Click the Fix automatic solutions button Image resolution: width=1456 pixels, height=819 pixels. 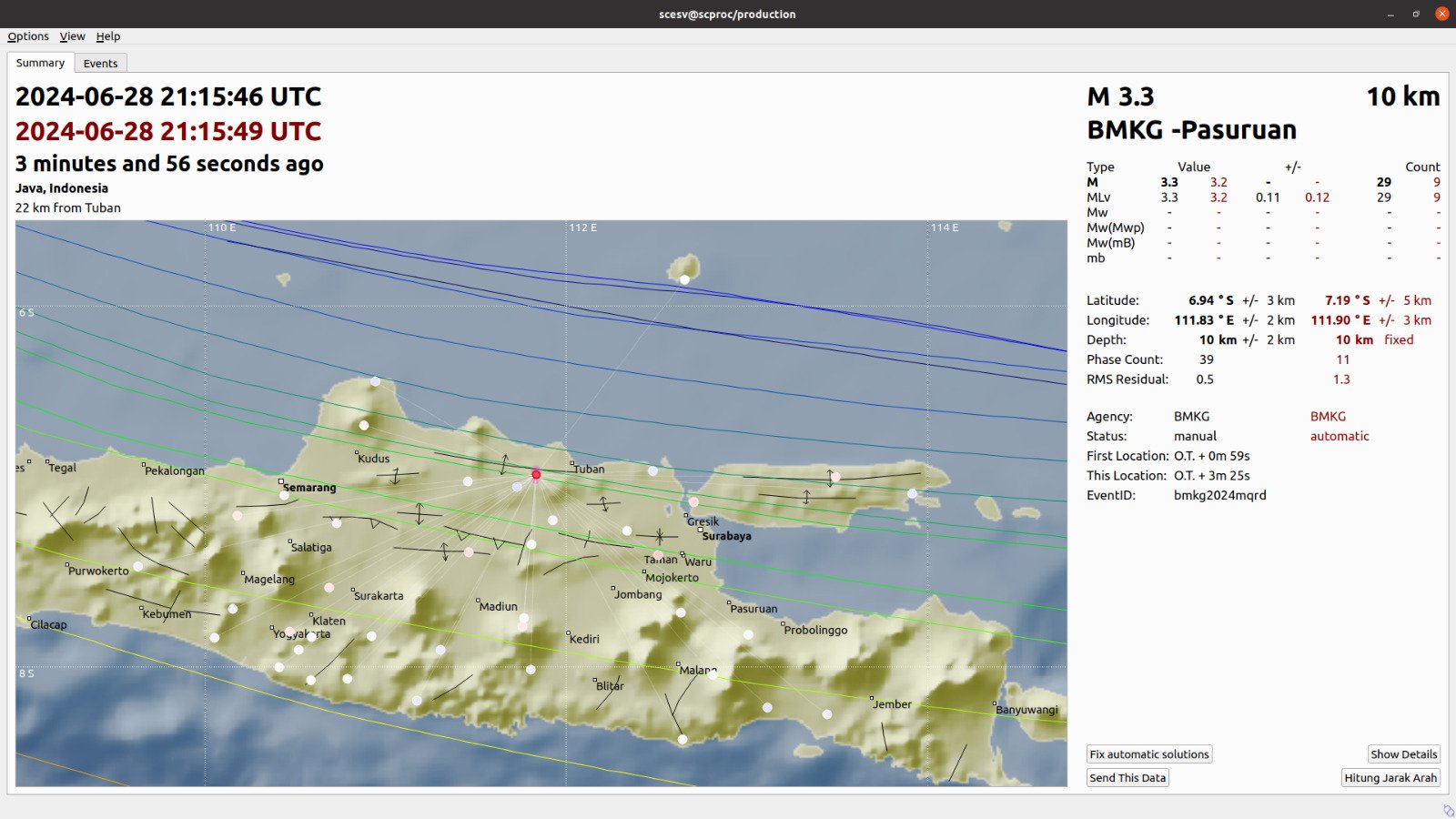(1149, 754)
